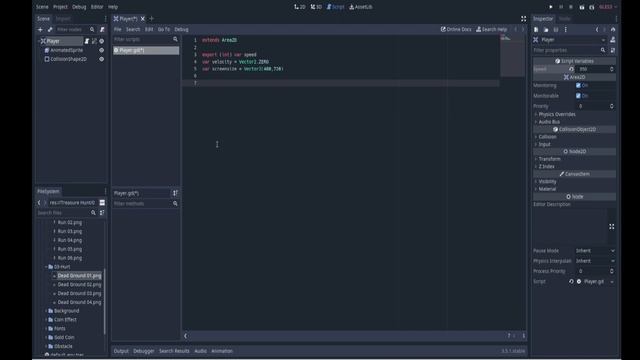Open the top Debug menu
Viewport: 640px width, 360px height.
coord(79,7)
